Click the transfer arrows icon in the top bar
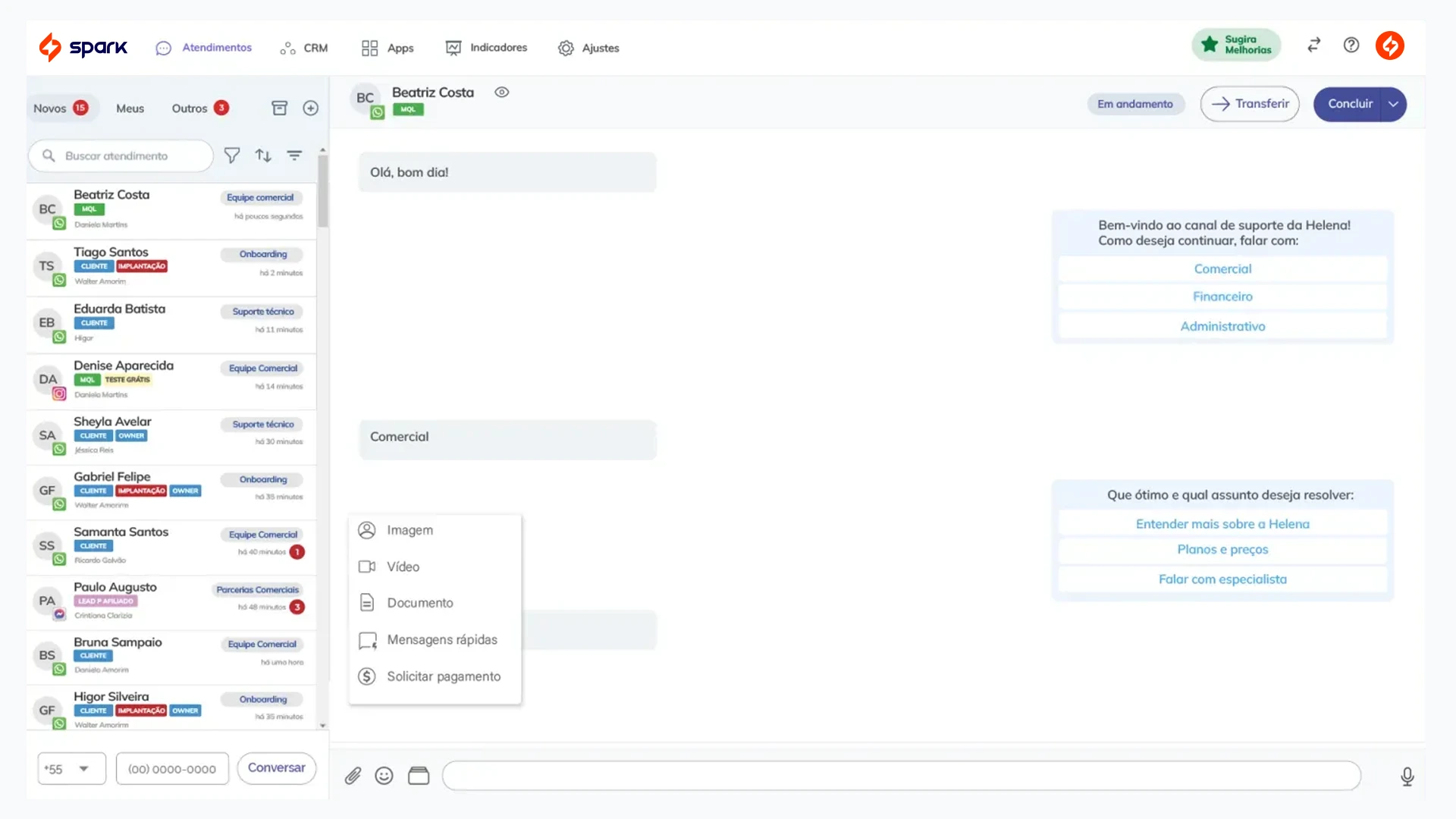The image size is (1456, 819). coord(1313,45)
